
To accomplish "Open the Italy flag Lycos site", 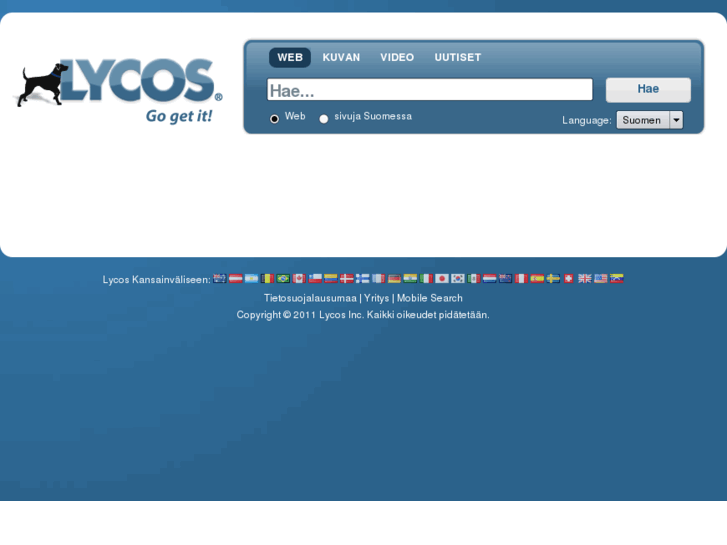I will pos(426,278).
